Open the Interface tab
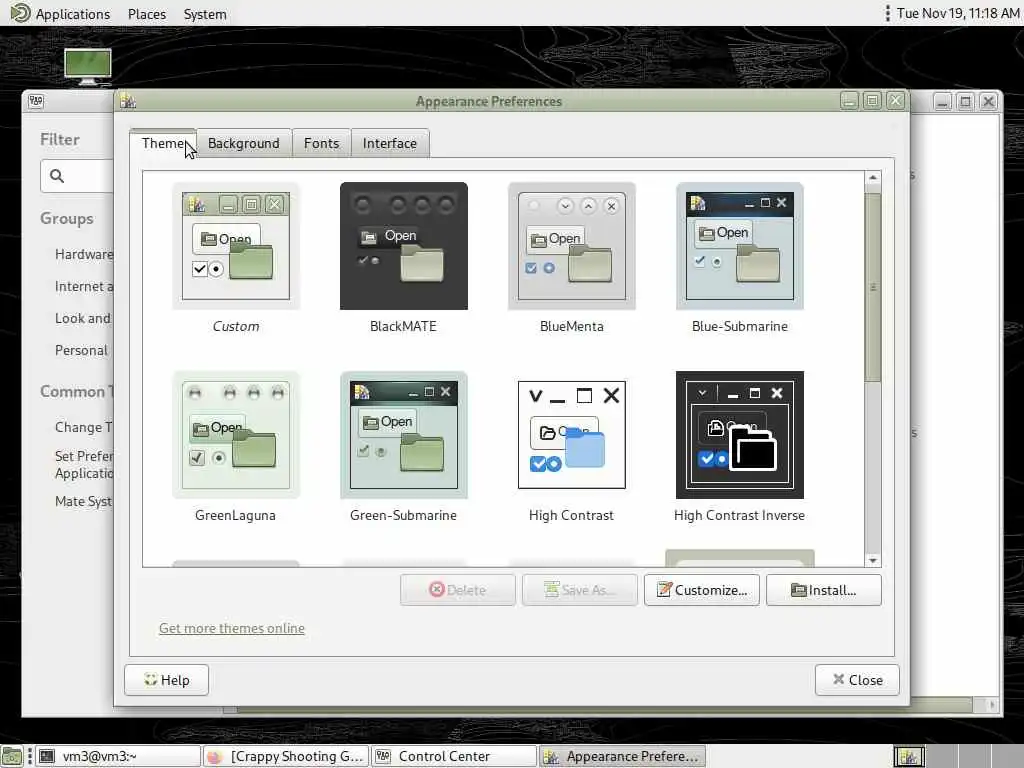1024x768 pixels. pyautogui.click(x=390, y=143)
